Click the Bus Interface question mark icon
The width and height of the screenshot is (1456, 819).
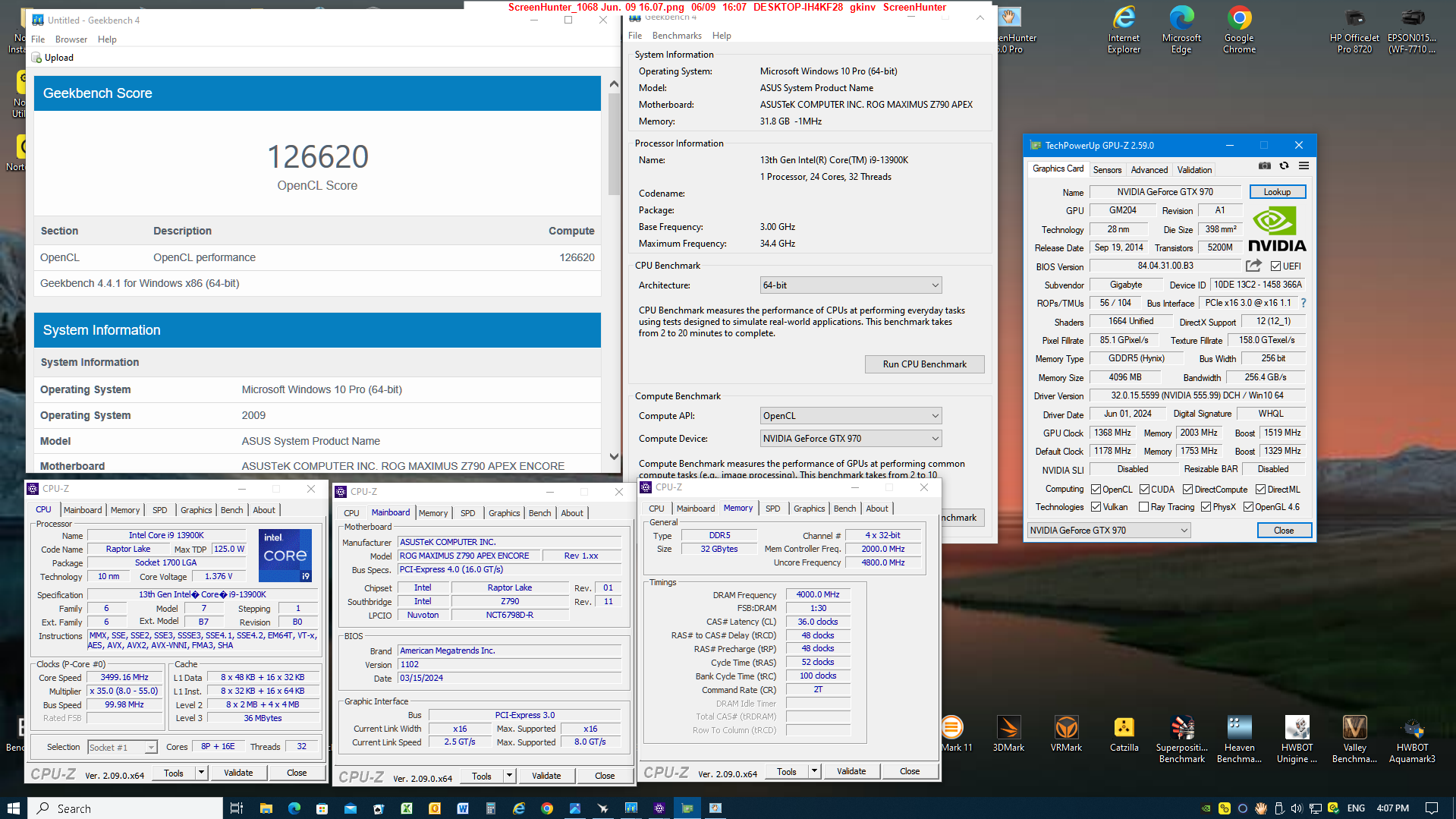click(1303, 303)
